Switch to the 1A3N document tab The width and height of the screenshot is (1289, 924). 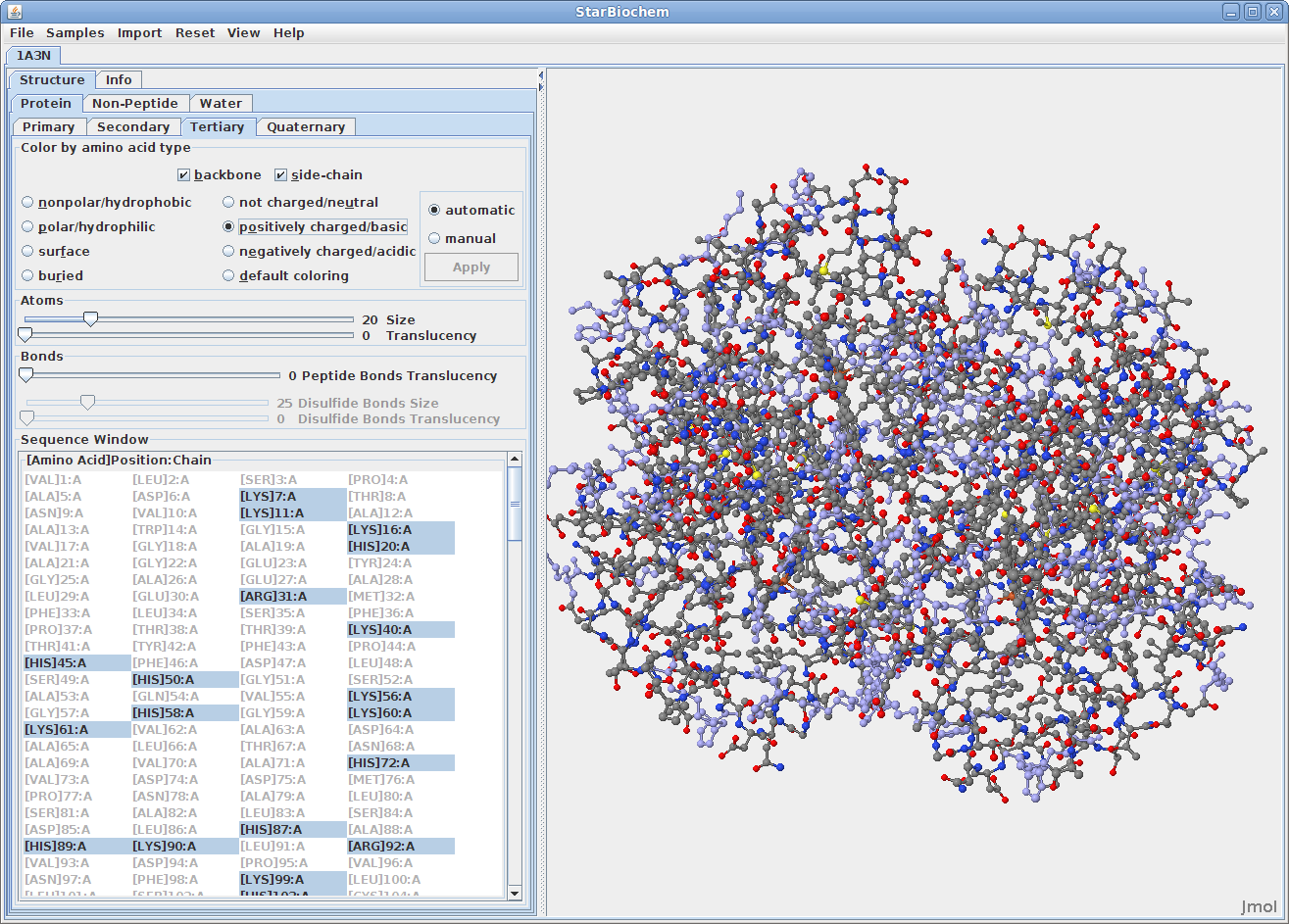(33, 56)
